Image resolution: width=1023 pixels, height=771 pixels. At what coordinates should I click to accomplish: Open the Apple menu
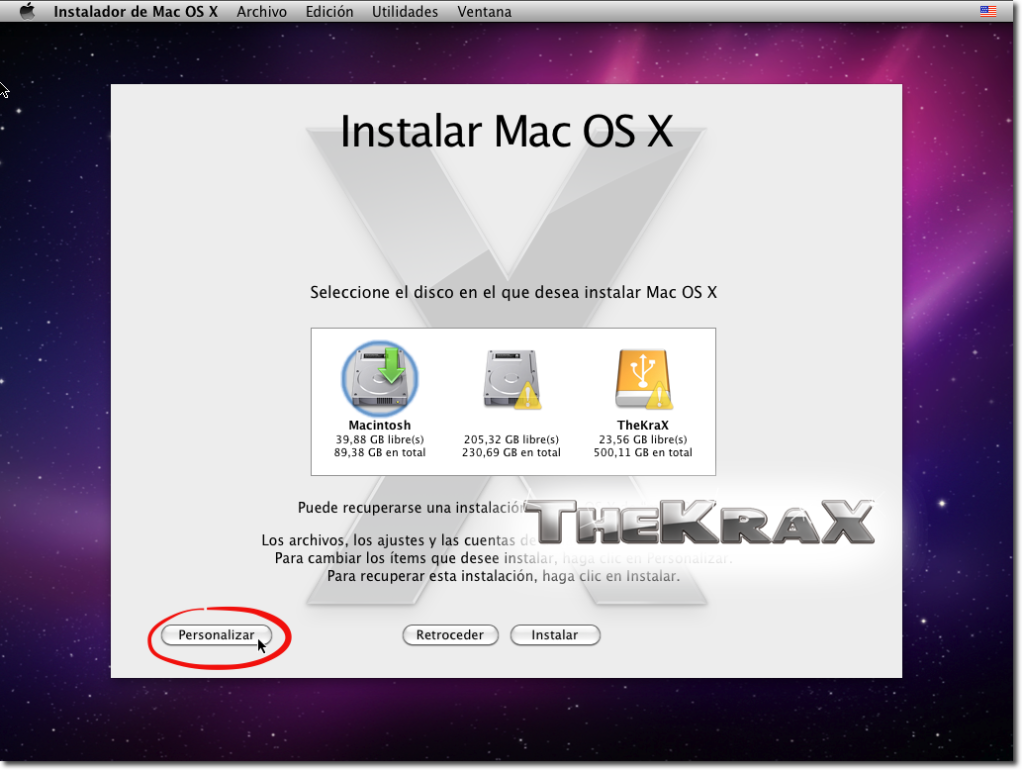click(27, 12)
